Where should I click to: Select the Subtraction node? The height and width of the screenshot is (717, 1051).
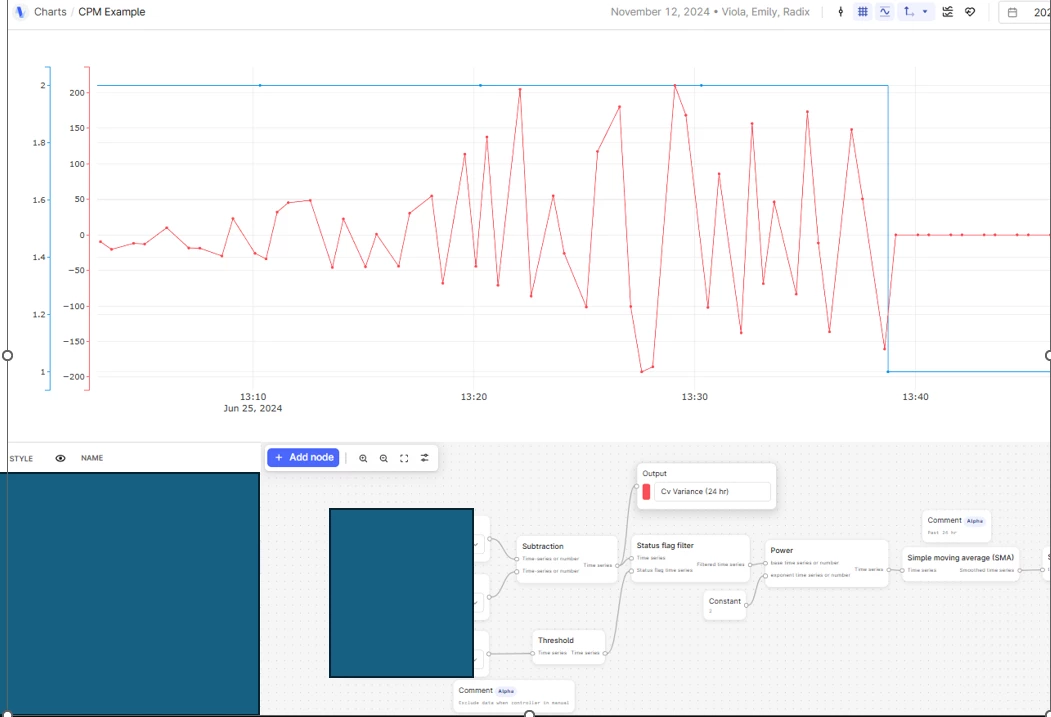pyautogui.click(x=566, y=559)
